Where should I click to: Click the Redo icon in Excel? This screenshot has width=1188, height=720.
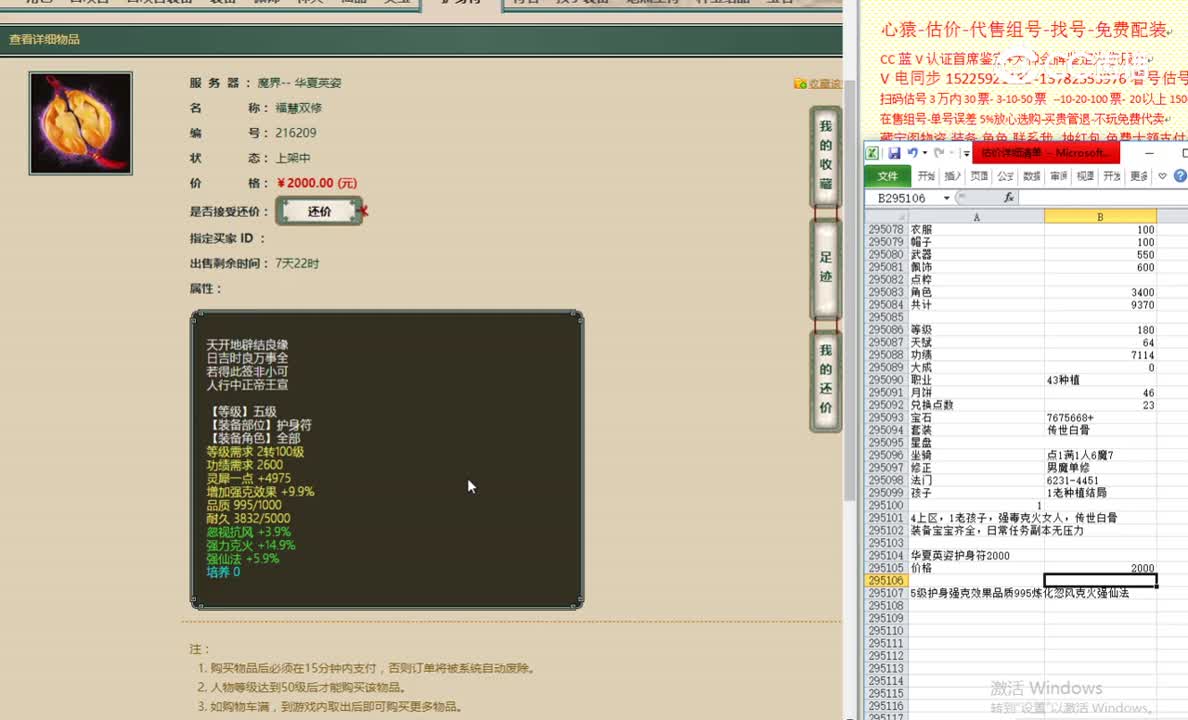940,152
